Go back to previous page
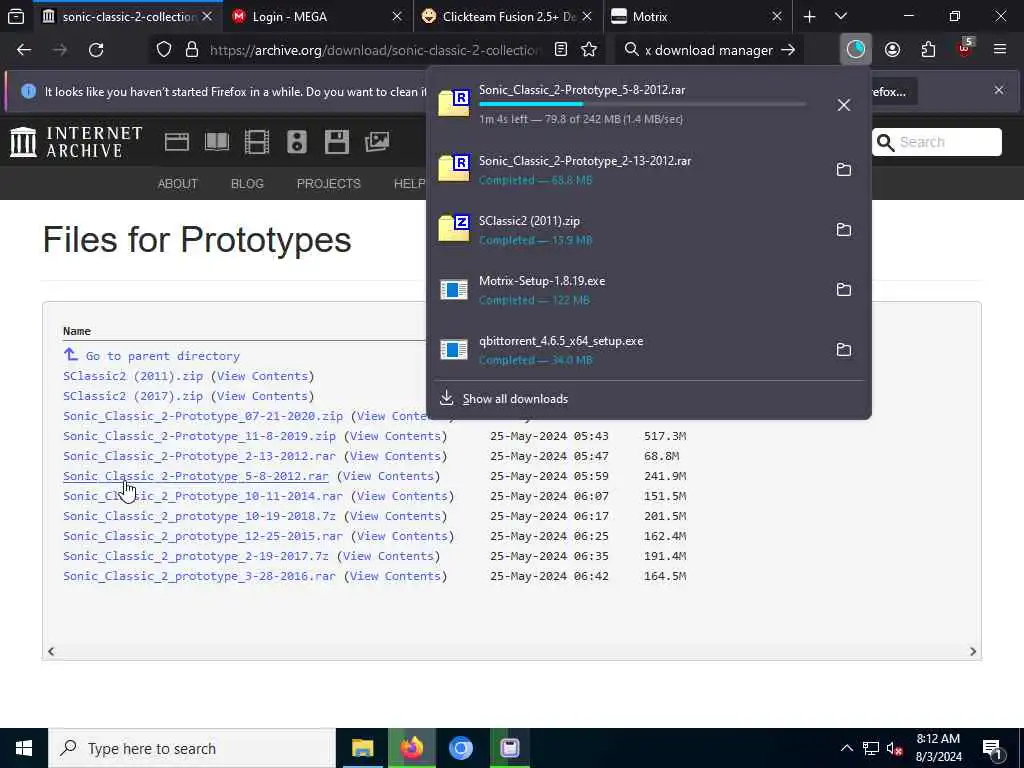1024x768 pixels. coord(24,50)
